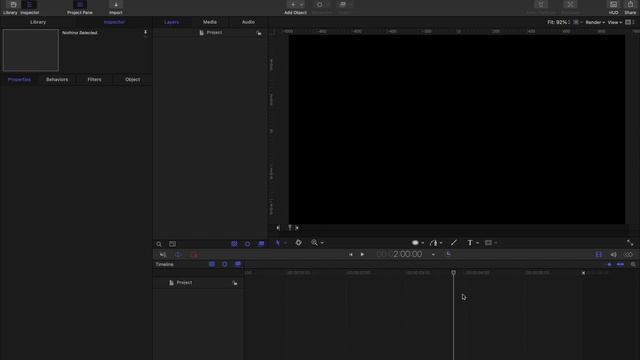
Task: Toggle the behaviors display button in Layers pane
Action: [247, 244]
